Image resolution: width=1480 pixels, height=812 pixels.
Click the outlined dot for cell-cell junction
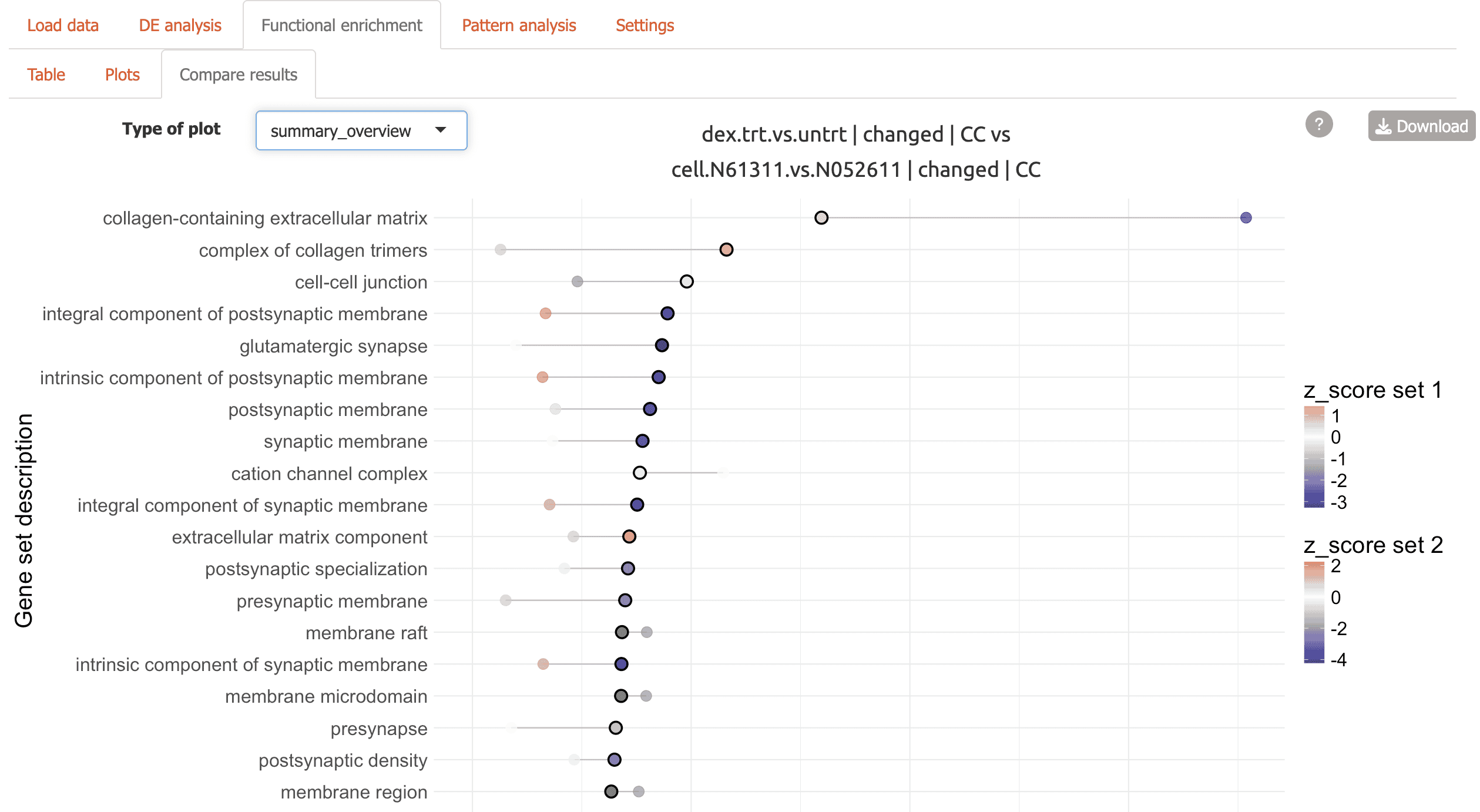coord(686,281)
